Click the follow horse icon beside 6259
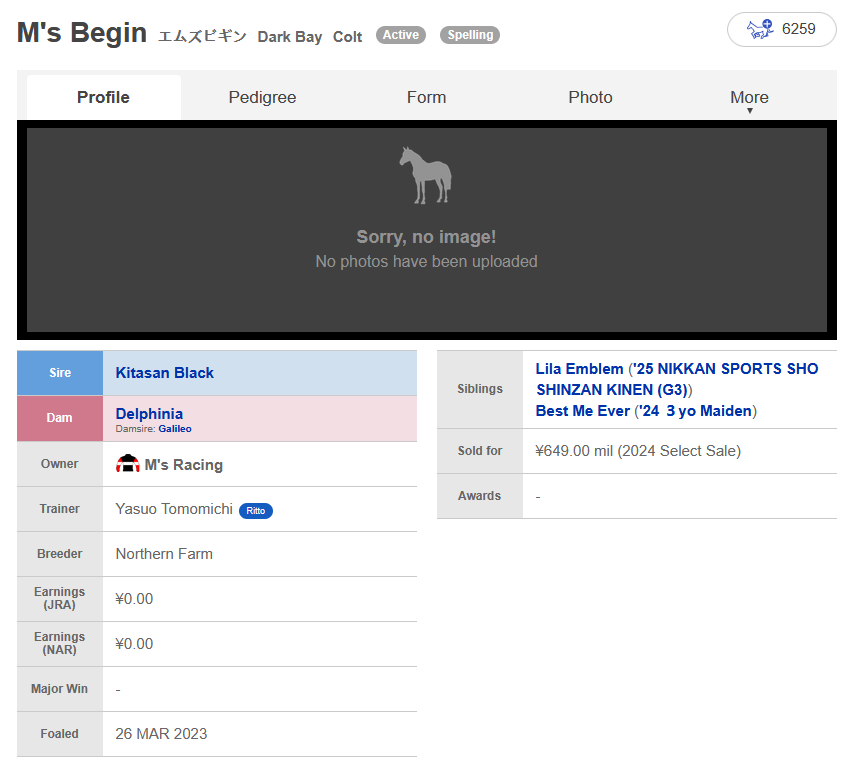This screenshot has width=847, height=769. (x=760, y=29)
